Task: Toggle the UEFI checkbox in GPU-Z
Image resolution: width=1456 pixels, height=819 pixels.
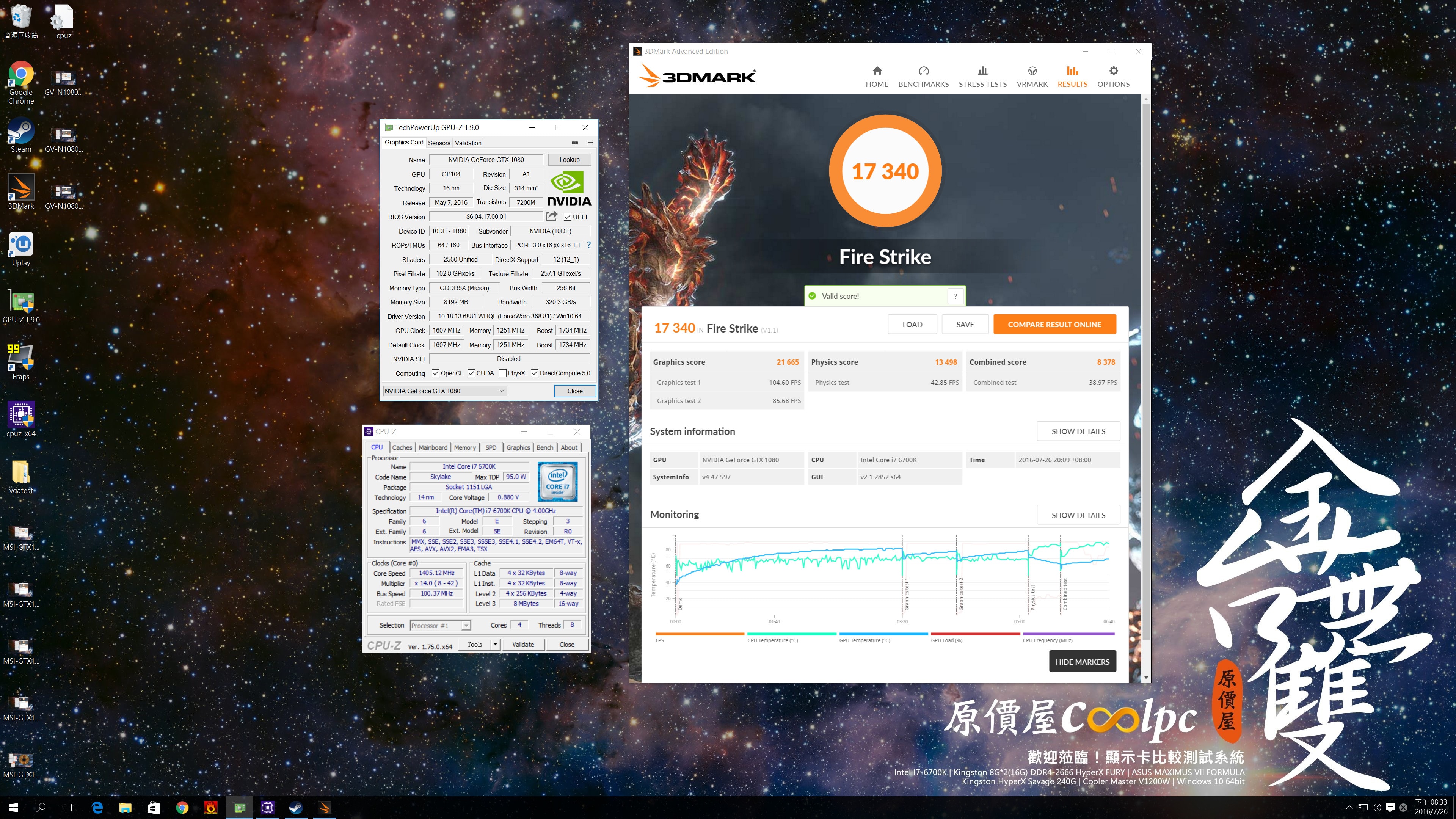Action: tap(568, 217)
